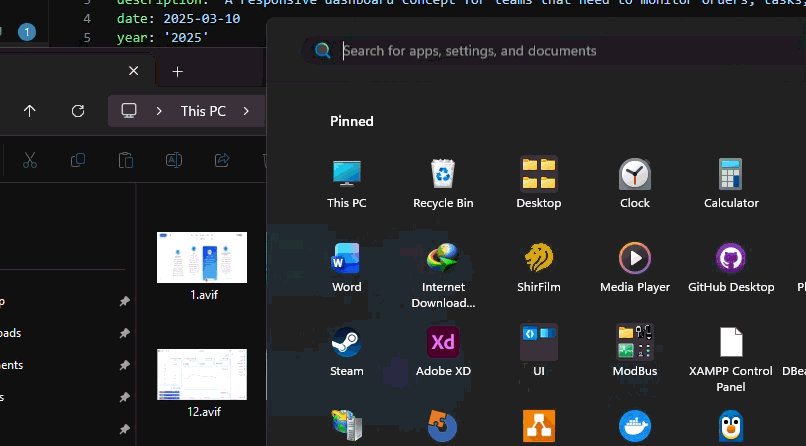Launch the Clock app
This screenshot has width=806, height=446.
[635, 183]
